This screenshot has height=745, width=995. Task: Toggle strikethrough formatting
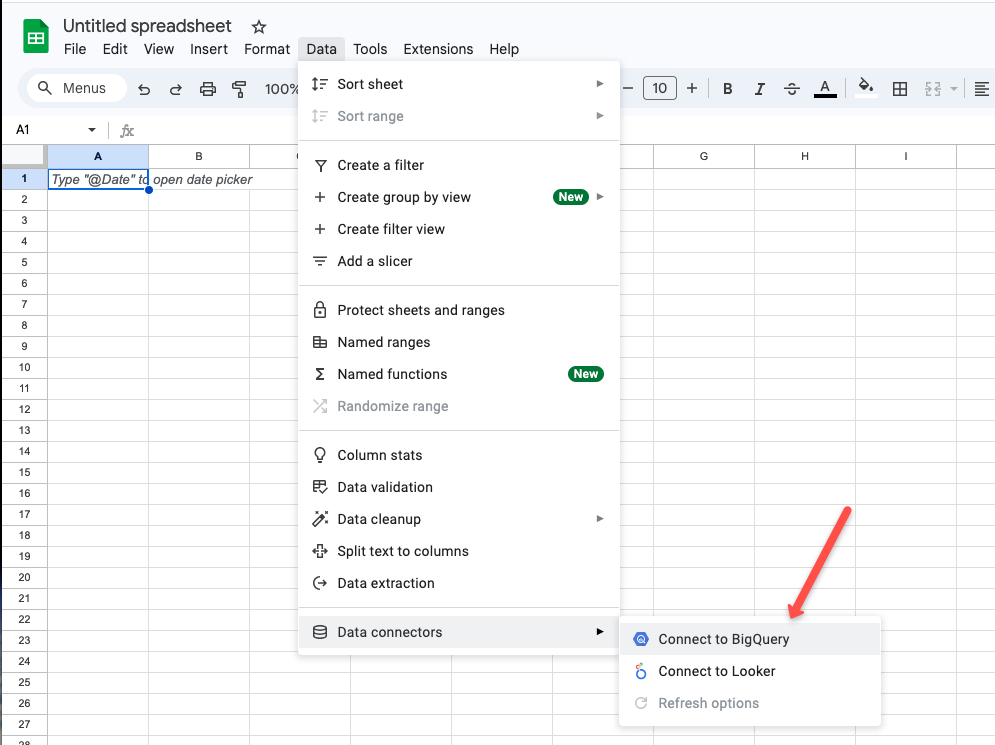tap(791, 89)
